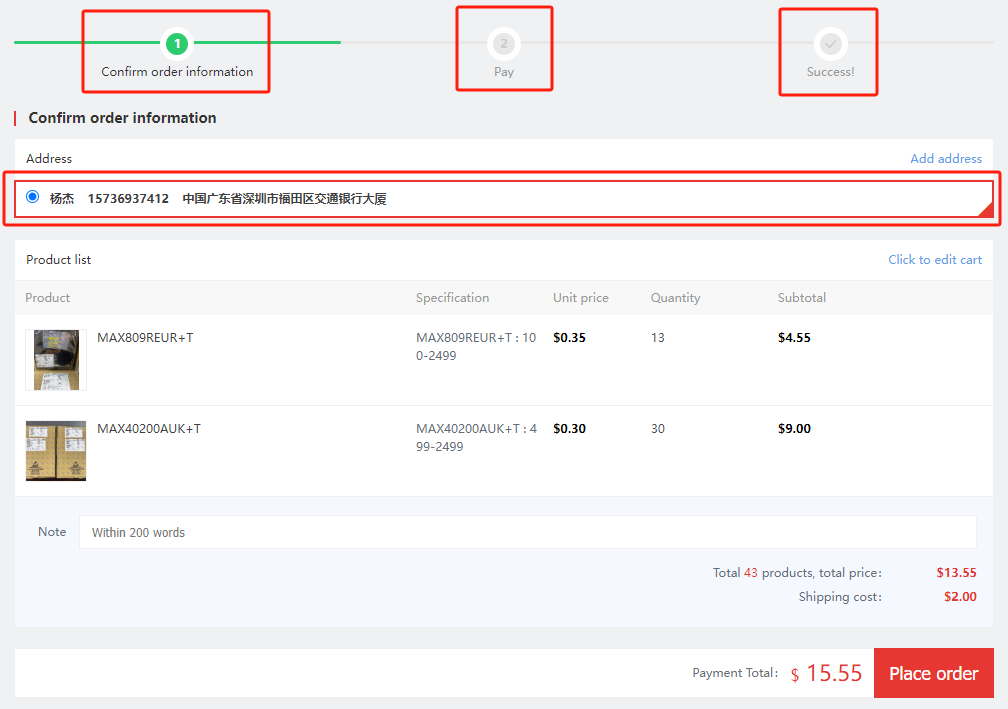Click the Success checkmark step circle

click(830, 43)
